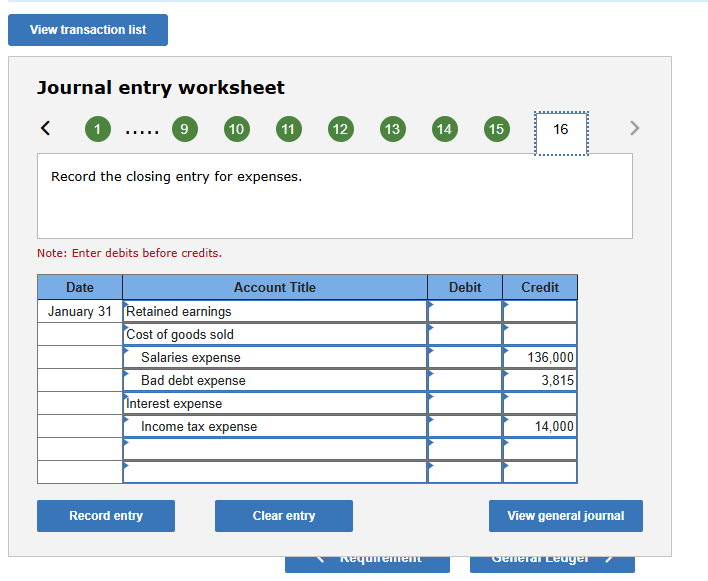The width and height of the screenshot is (708, 581).
Task: Click Interest expense debit field
Action: point(465,404)
